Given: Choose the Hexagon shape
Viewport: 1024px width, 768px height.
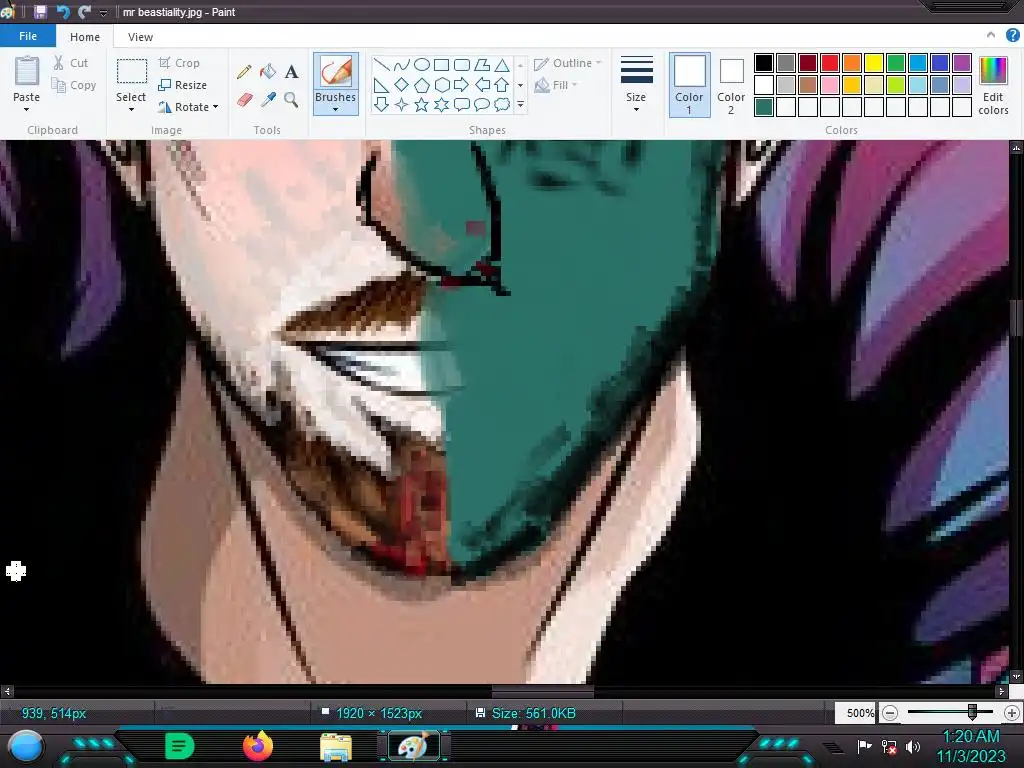Looking at the screenshot, I should click(x=441, y=85).
